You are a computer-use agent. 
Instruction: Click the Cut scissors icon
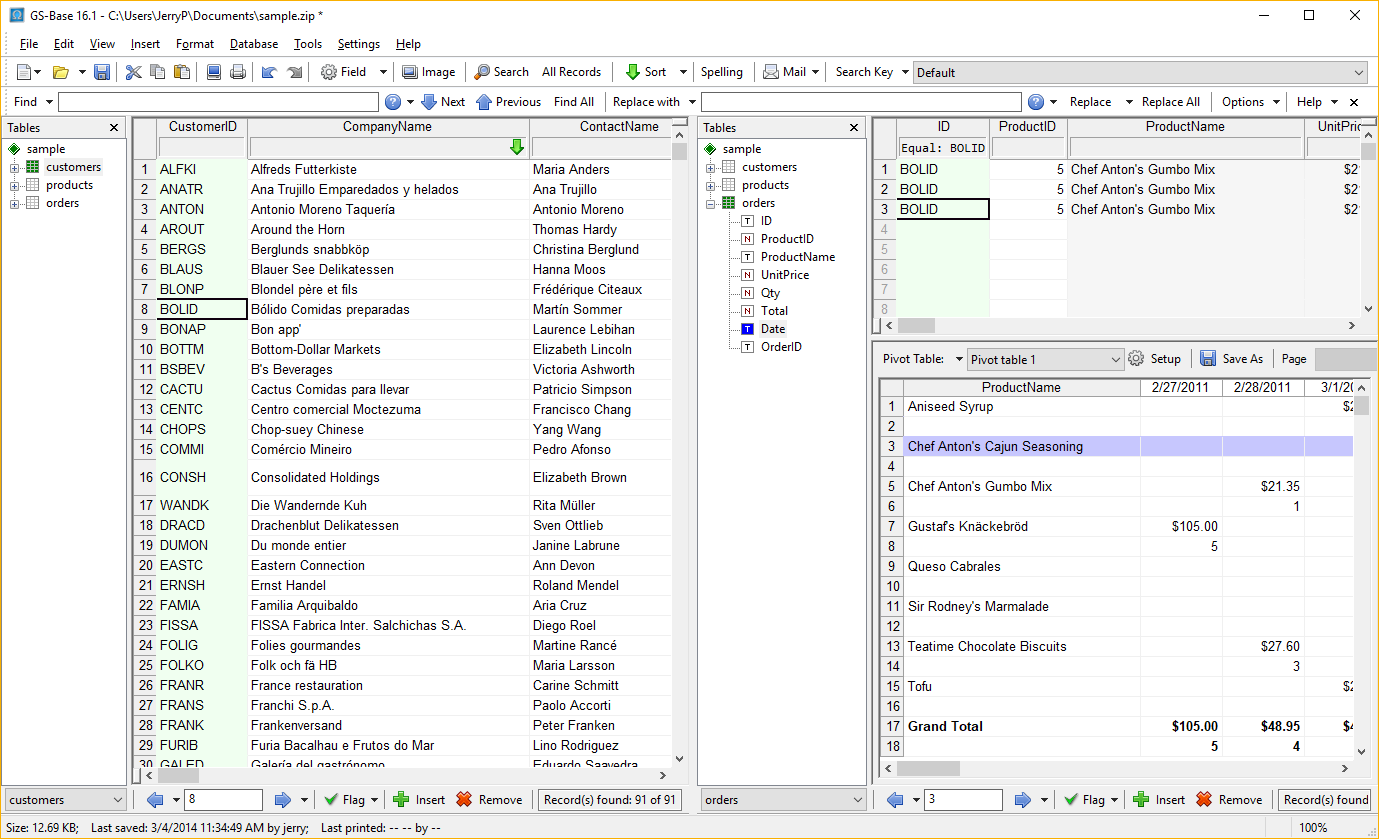[133, 72]
